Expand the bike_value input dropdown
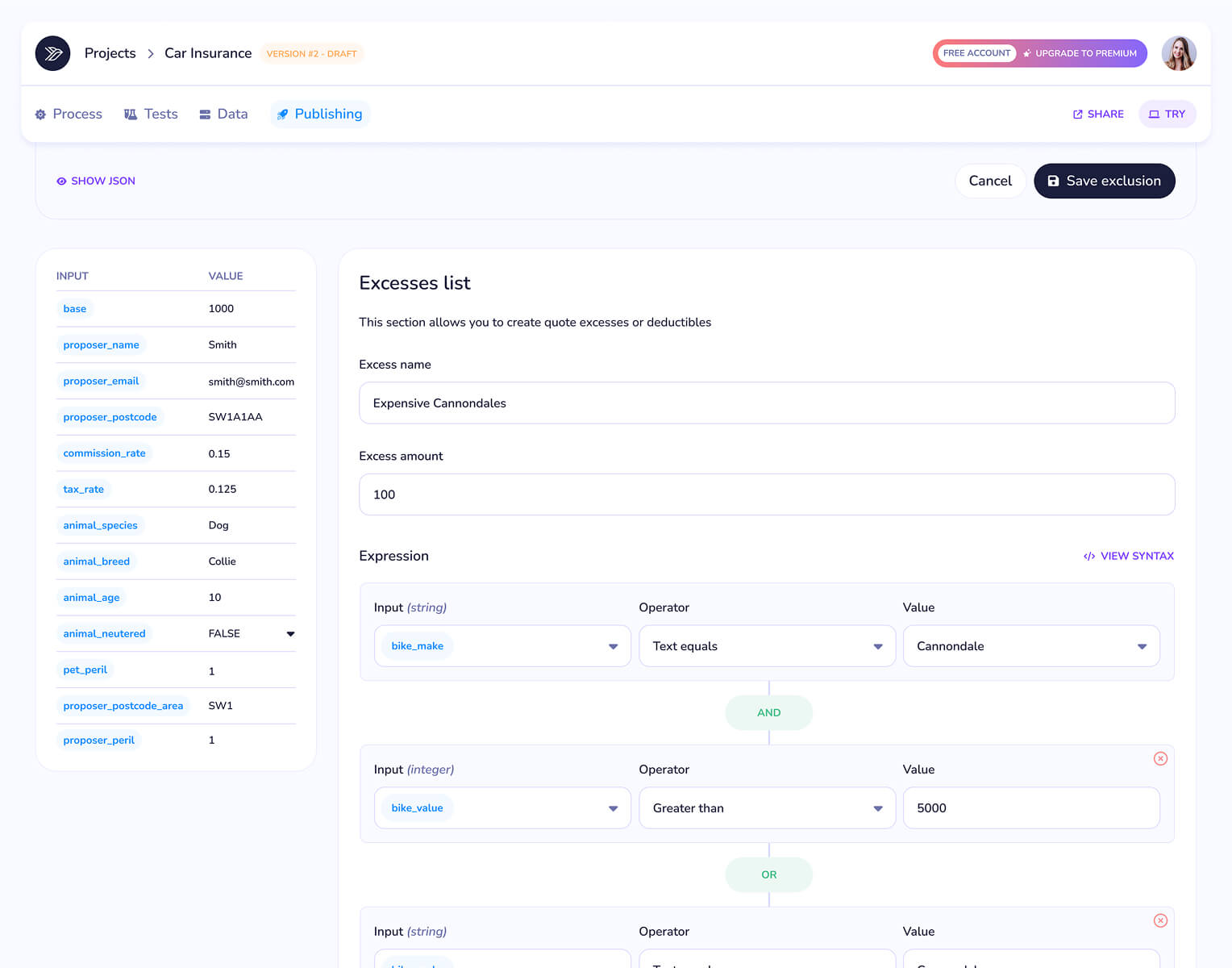This screenshot has width=1232, height=968. [x=502, y=808]
